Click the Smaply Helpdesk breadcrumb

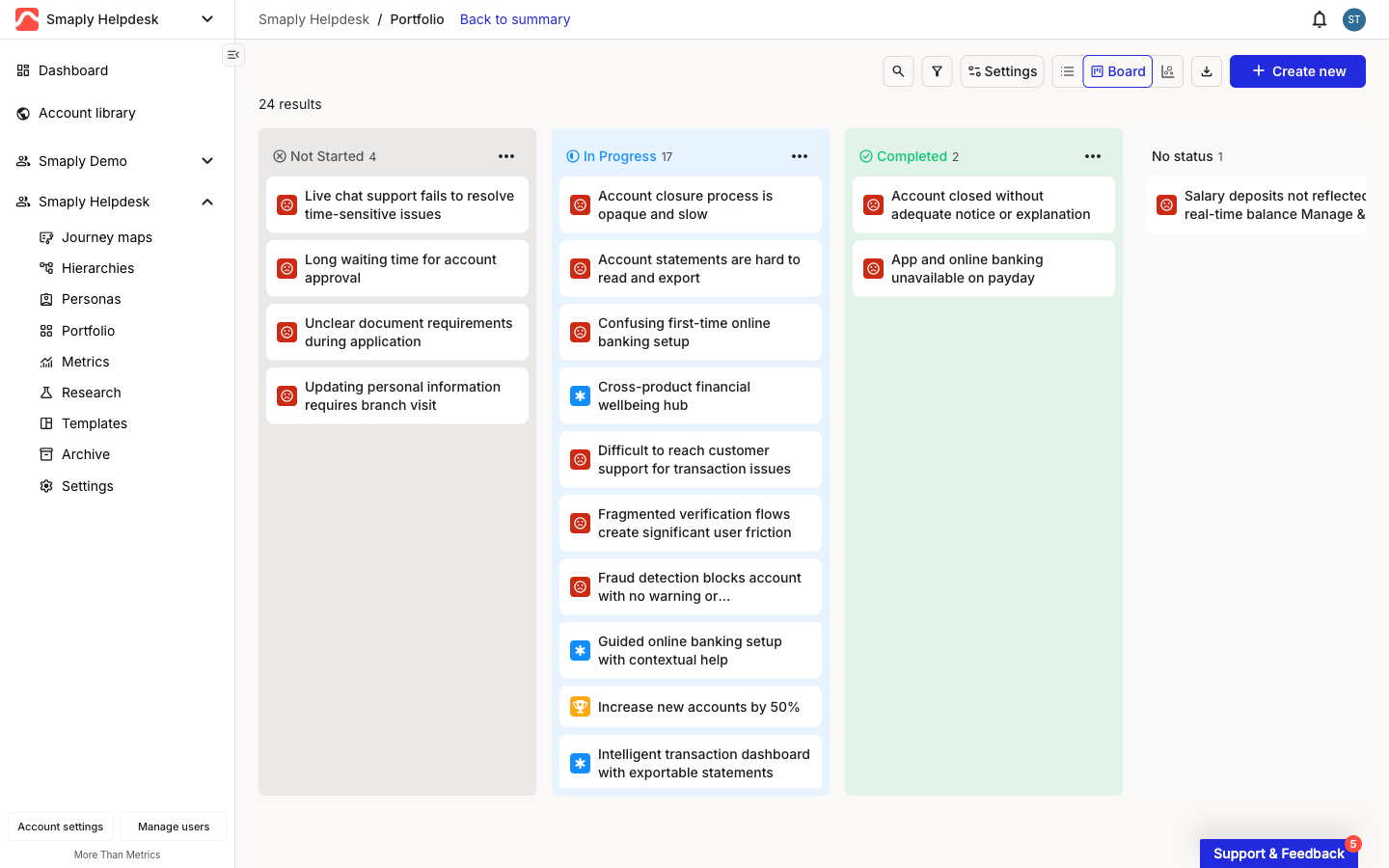(313, 19)
